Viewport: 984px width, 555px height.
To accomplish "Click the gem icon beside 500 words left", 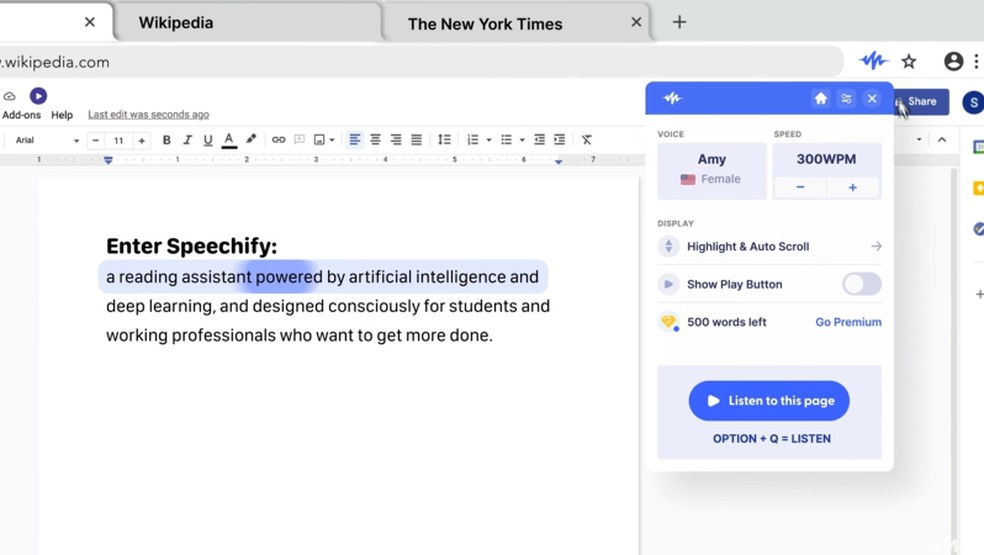I will [x=668, y=322].
